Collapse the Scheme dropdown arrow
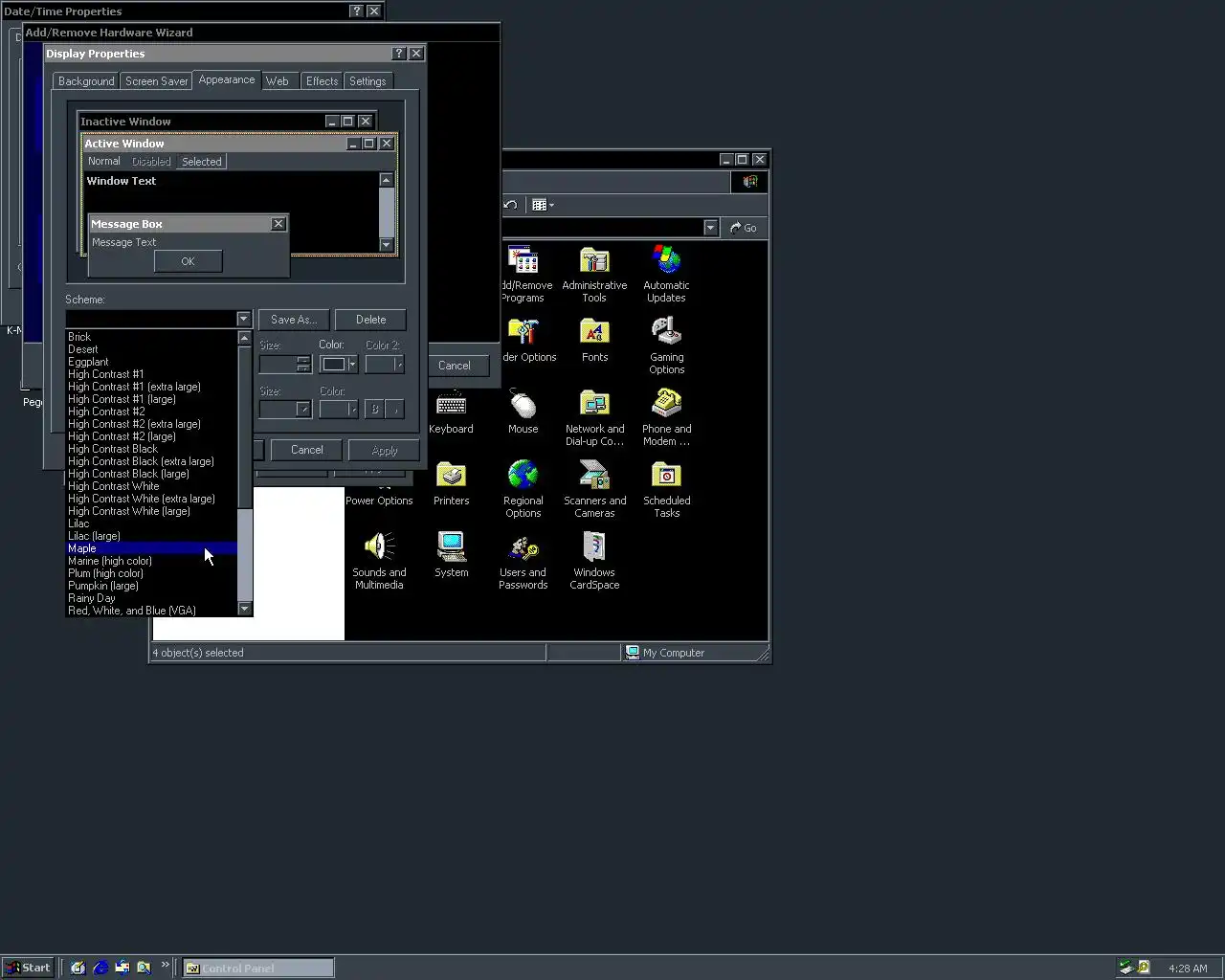Image resolution: width=1225 pixels, height=980 pixels. 243,319
